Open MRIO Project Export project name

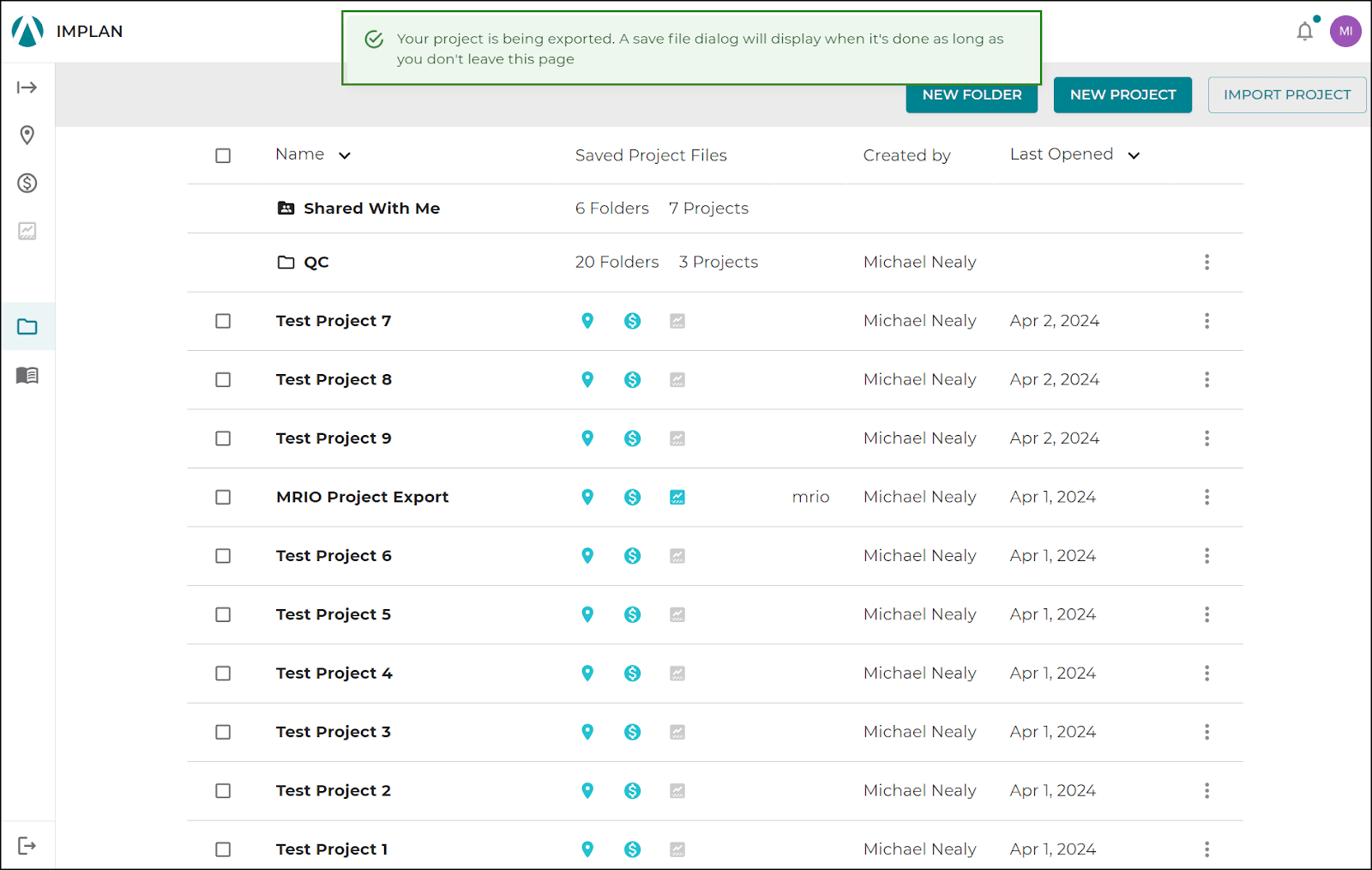point(362,498)
